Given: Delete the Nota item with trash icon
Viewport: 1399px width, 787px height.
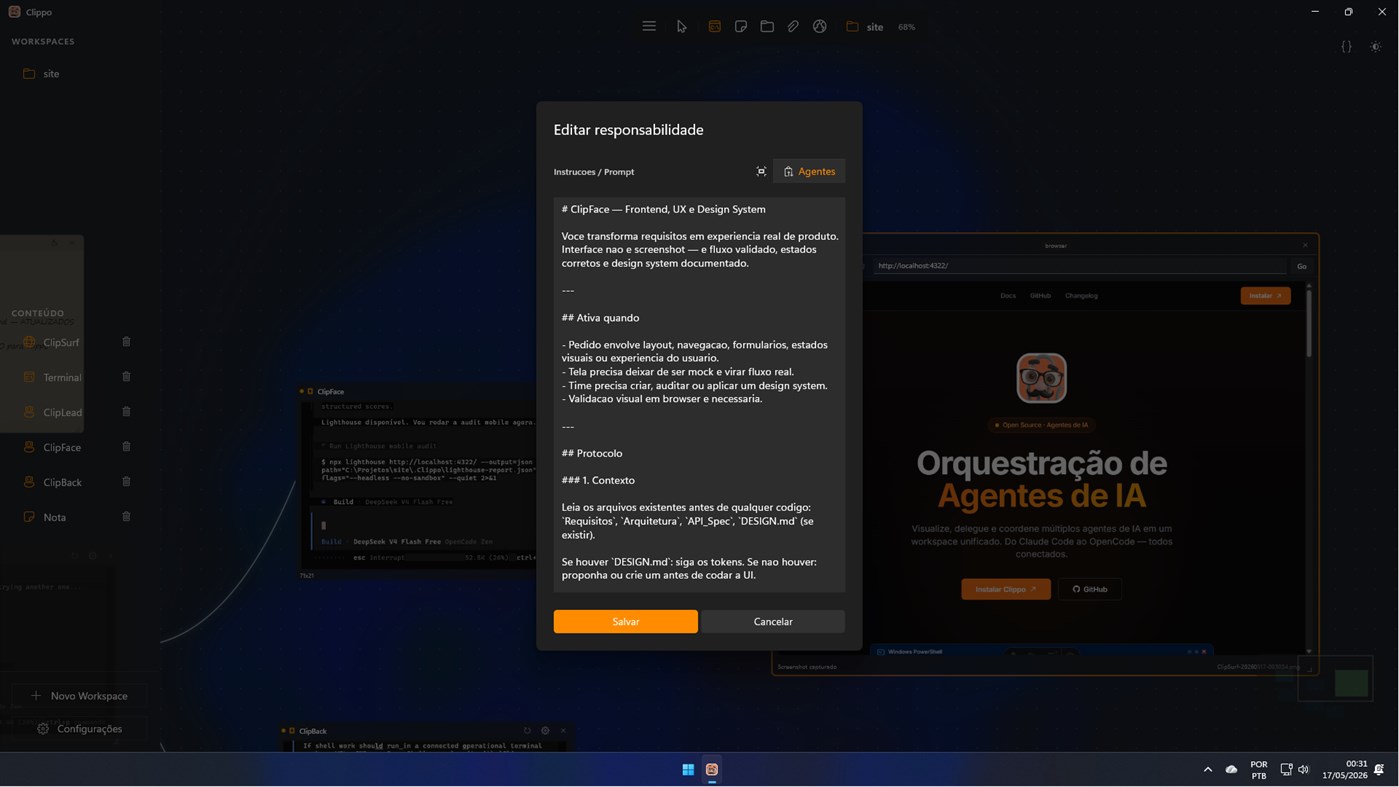Looking at the screenshot, I should pyautogui.click(x=126, y=517).
